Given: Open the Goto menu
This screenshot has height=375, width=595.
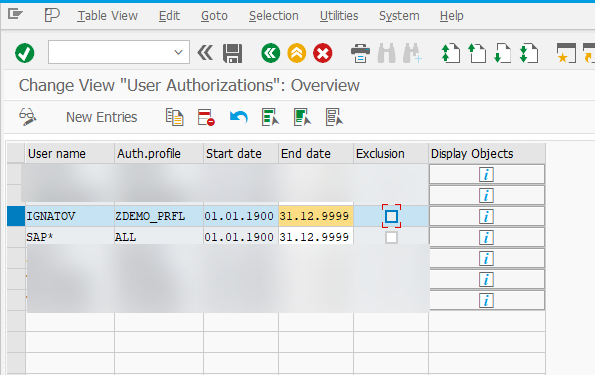Looking at the screenshot, I should tap(214, 16).
